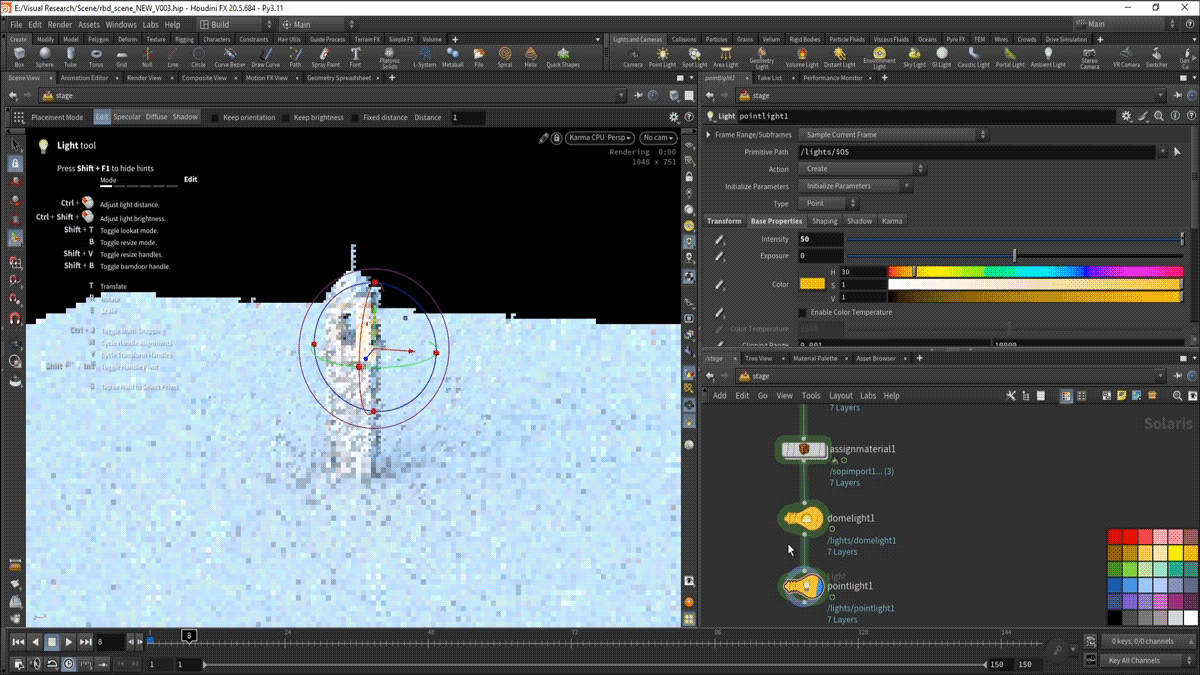Enable the Keep orientation checkbox
This screenshot has width=1200, height=675.
tap(215, 118)
